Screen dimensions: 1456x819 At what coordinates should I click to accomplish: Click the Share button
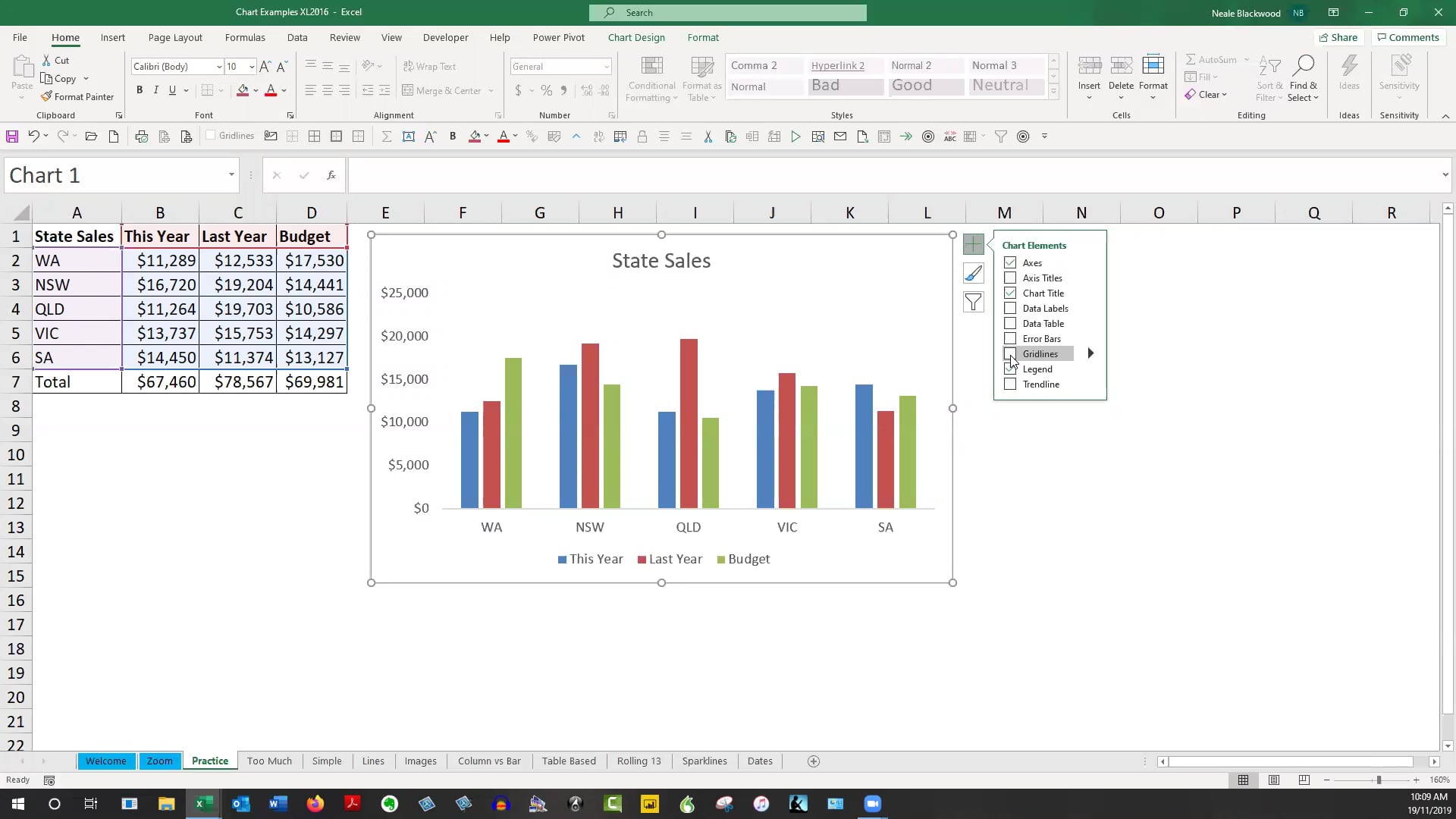coord(1339,37)
